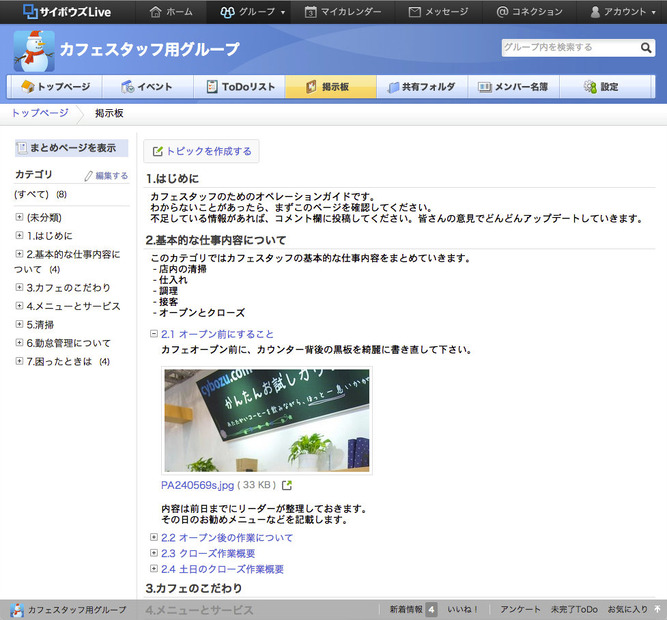Collapse the 2.1 オープン前にすること topic

click(154, 334)
